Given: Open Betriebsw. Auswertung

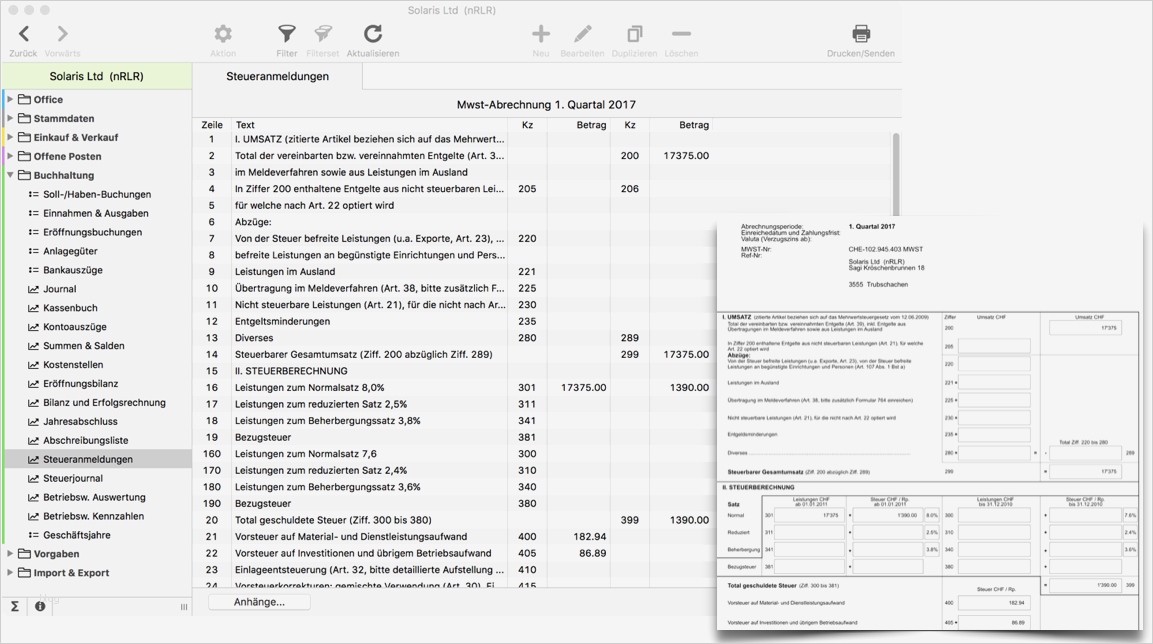Looking at the screenshot, I should tap(94, 497).
